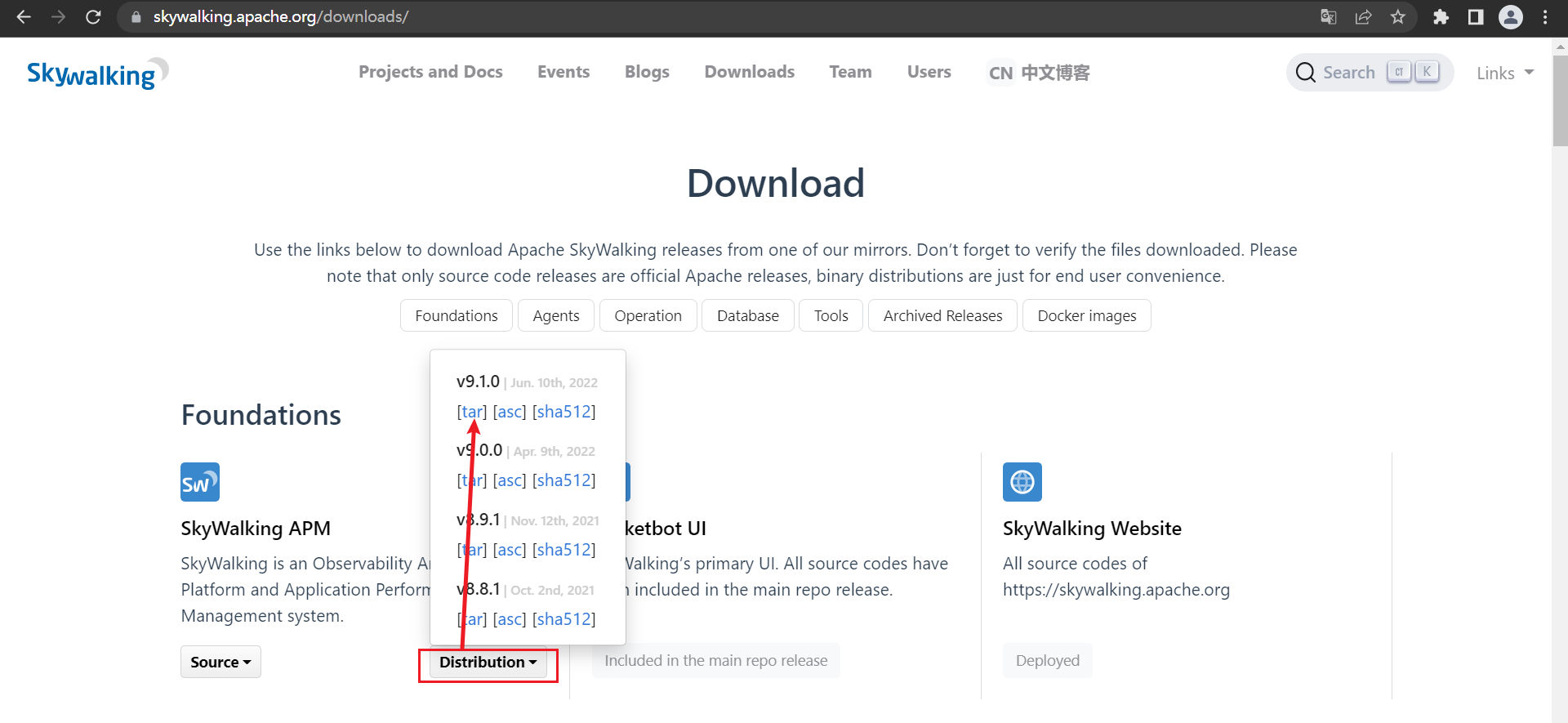Expand the Source dropdown button
This screenshot has width=1568, height=723.
[220, 662]
